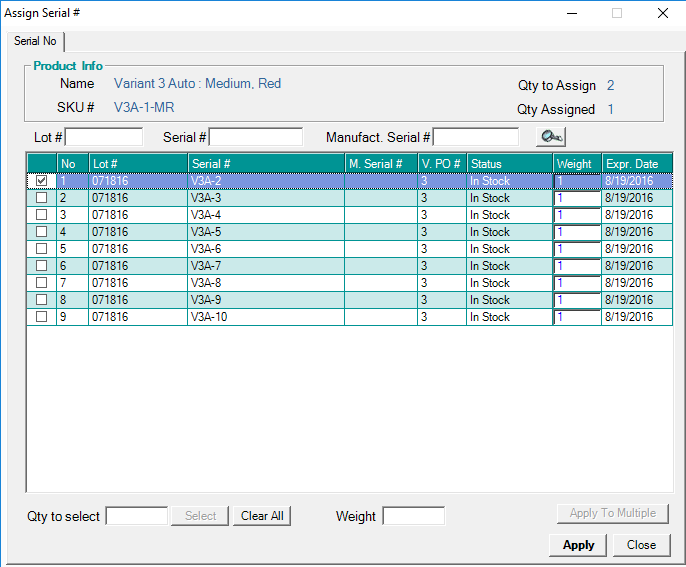Maximize the Assign Serial # window
Image resolution: width=686 pixels, height=567 pixels.
coord(617,13)
